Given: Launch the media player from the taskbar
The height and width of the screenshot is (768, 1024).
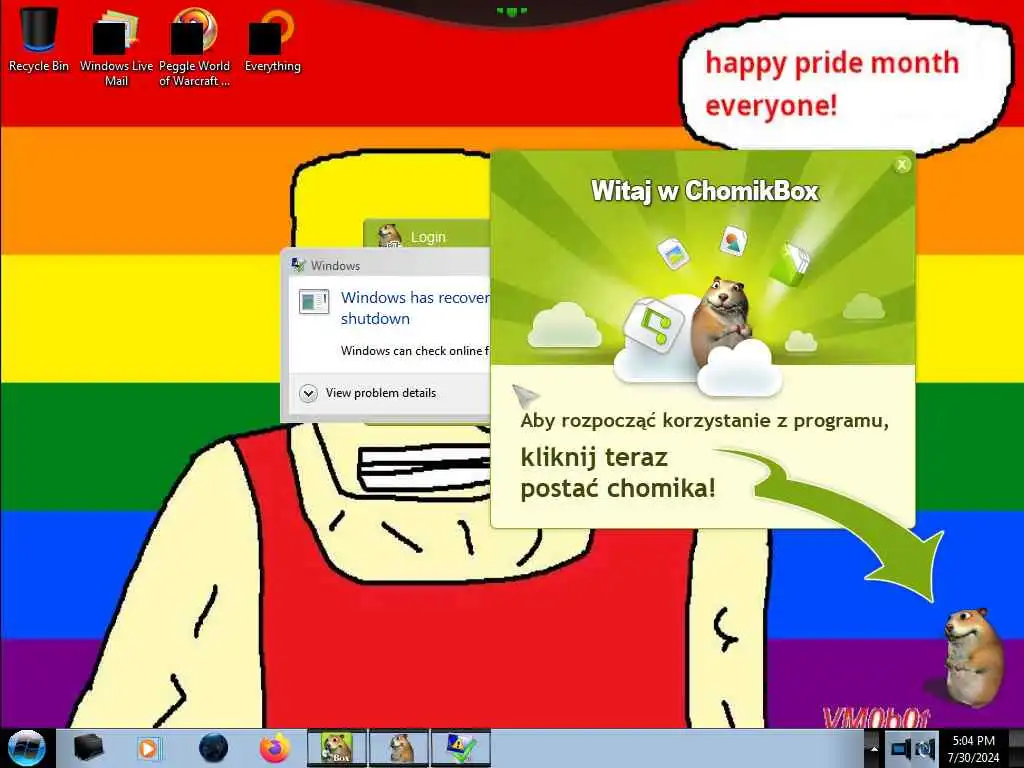Looking at the screenshot, I should click(x=149, y=748).
